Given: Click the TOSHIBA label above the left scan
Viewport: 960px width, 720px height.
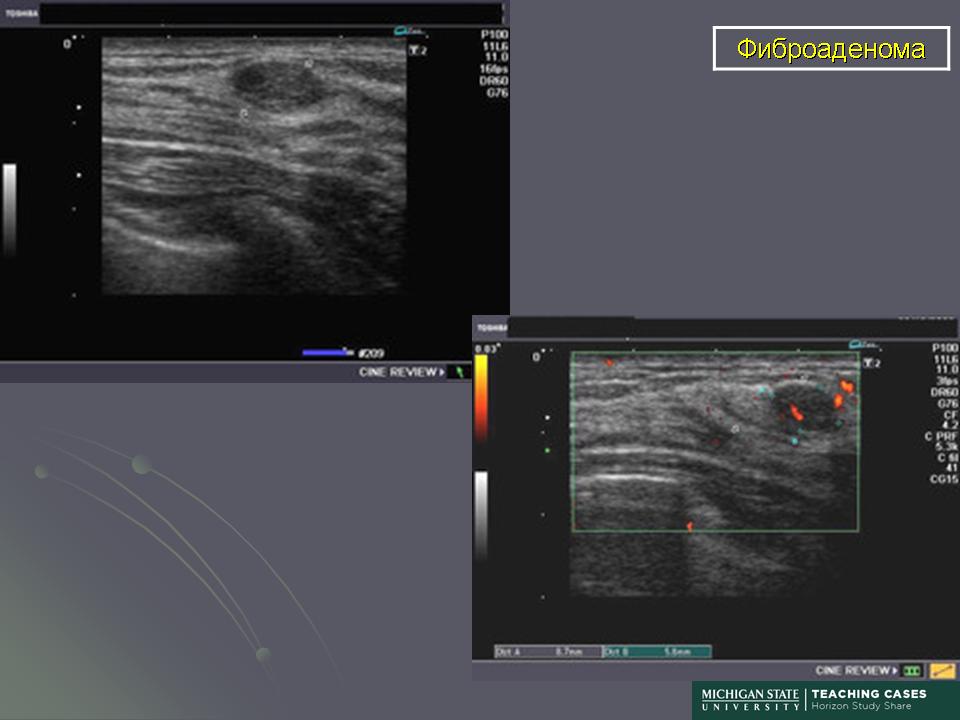Looking at the screenshot, I should [22, 13].
